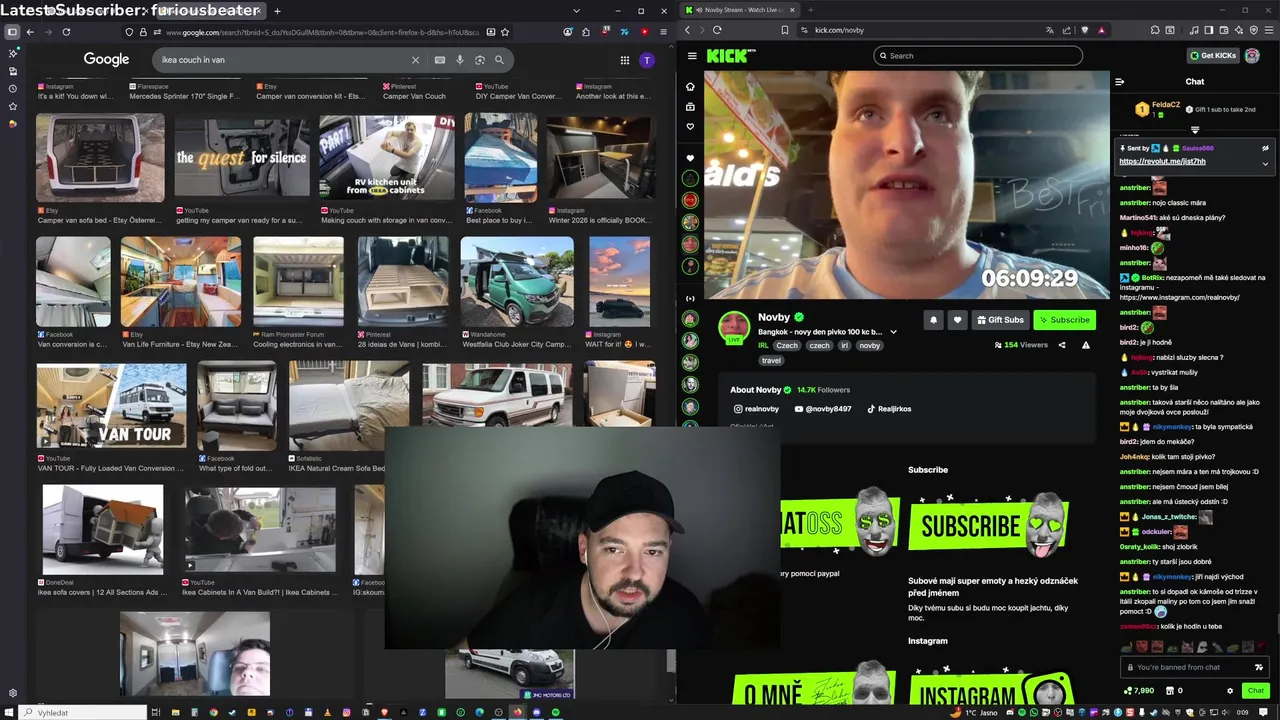Open the Google apps grid

tap(625, 60)
